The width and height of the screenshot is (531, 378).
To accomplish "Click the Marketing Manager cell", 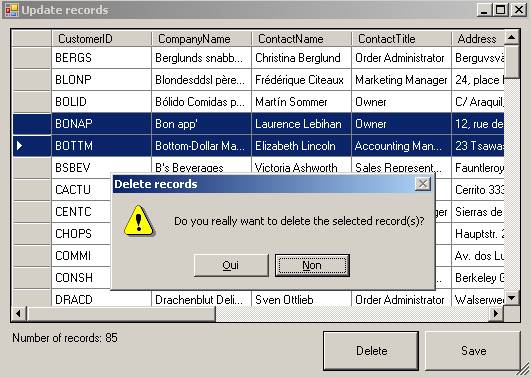I will click(x=401, y=80).
